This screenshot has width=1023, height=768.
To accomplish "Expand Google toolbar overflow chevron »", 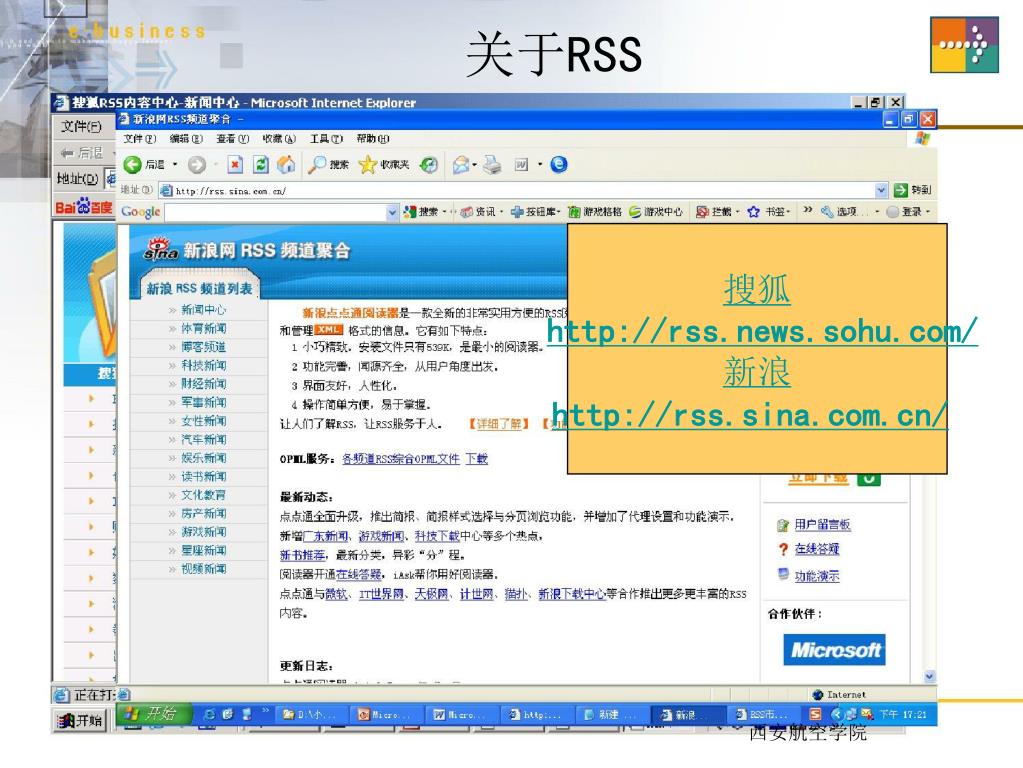I will click(x=808, y=210).
